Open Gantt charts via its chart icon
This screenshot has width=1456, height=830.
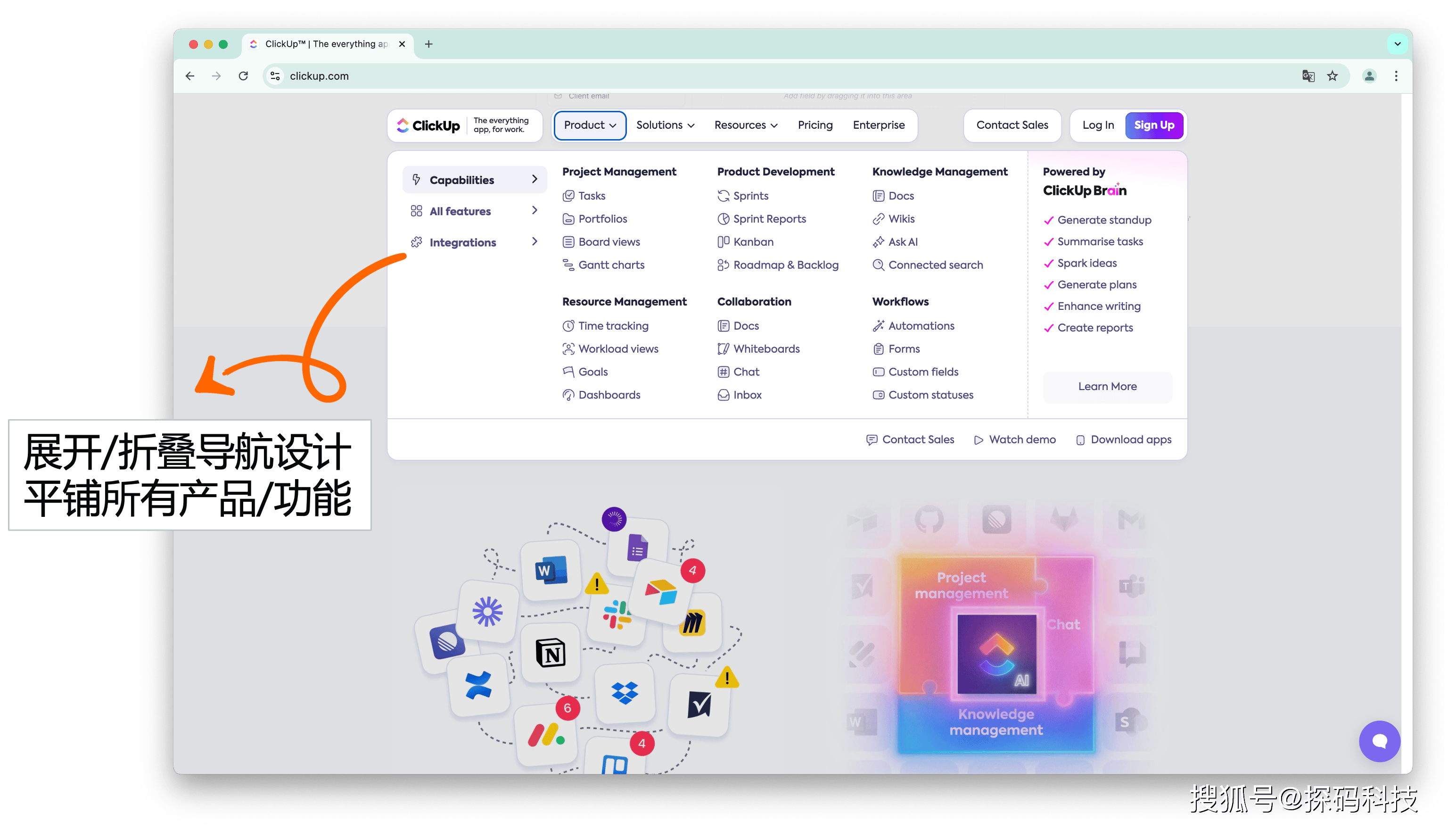[568, 265]
